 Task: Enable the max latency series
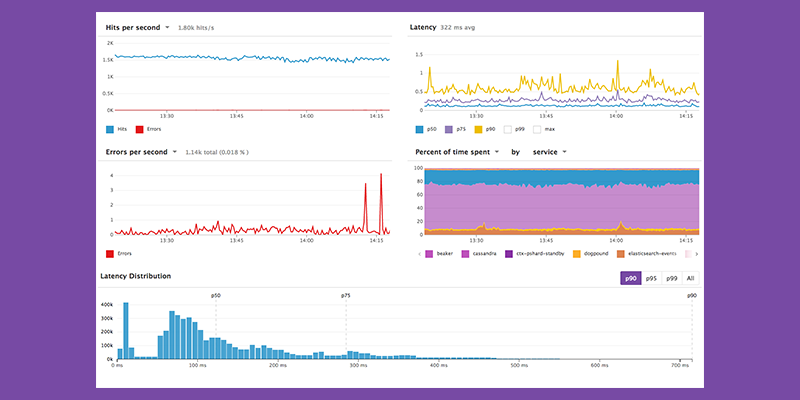(x=537, y=130)
